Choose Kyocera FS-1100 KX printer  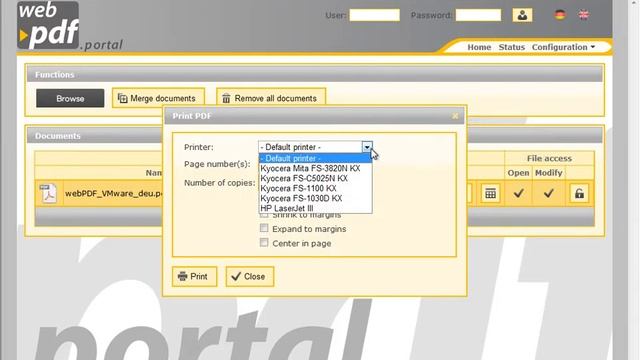[316, 188]
